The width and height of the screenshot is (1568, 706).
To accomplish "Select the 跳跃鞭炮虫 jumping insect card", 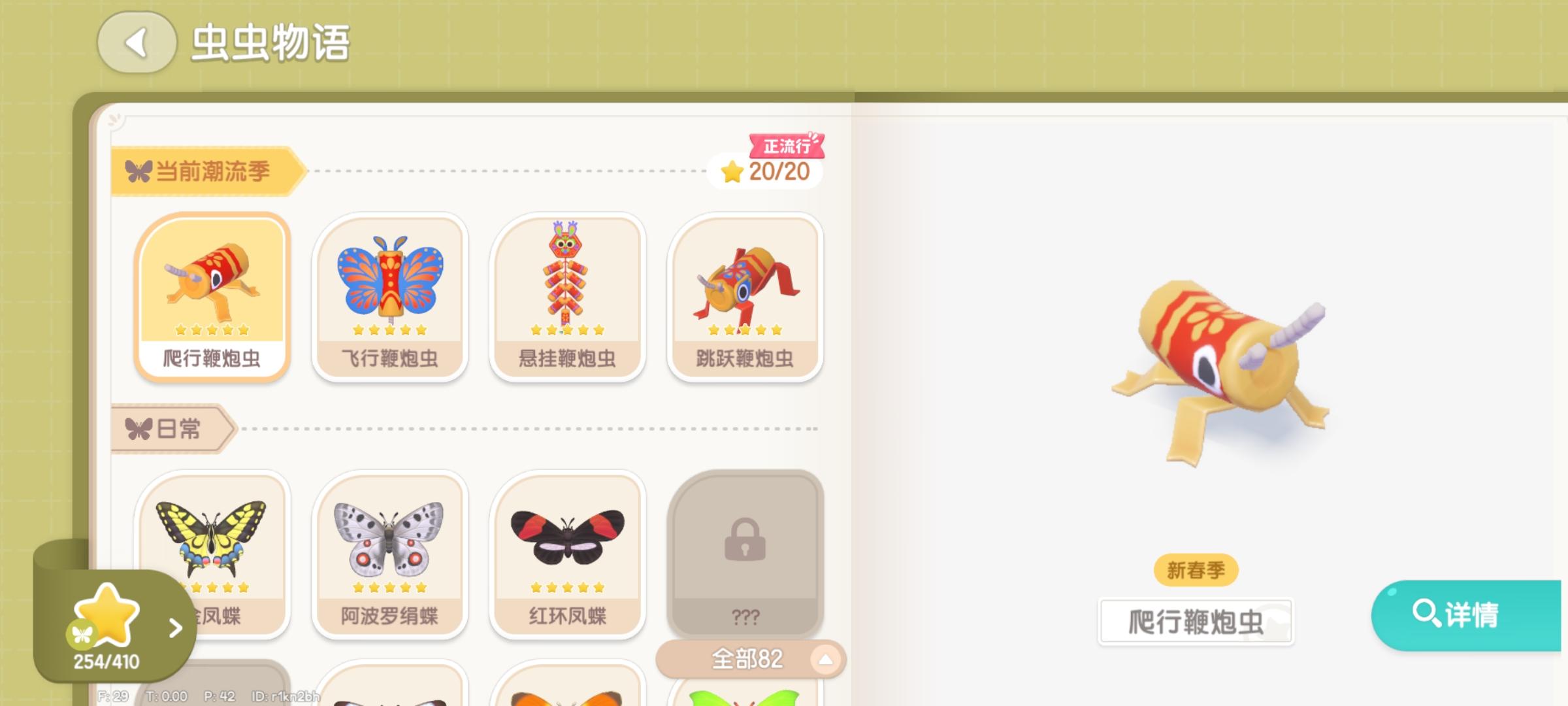I will pyautogui.click(x=745, y=297).
